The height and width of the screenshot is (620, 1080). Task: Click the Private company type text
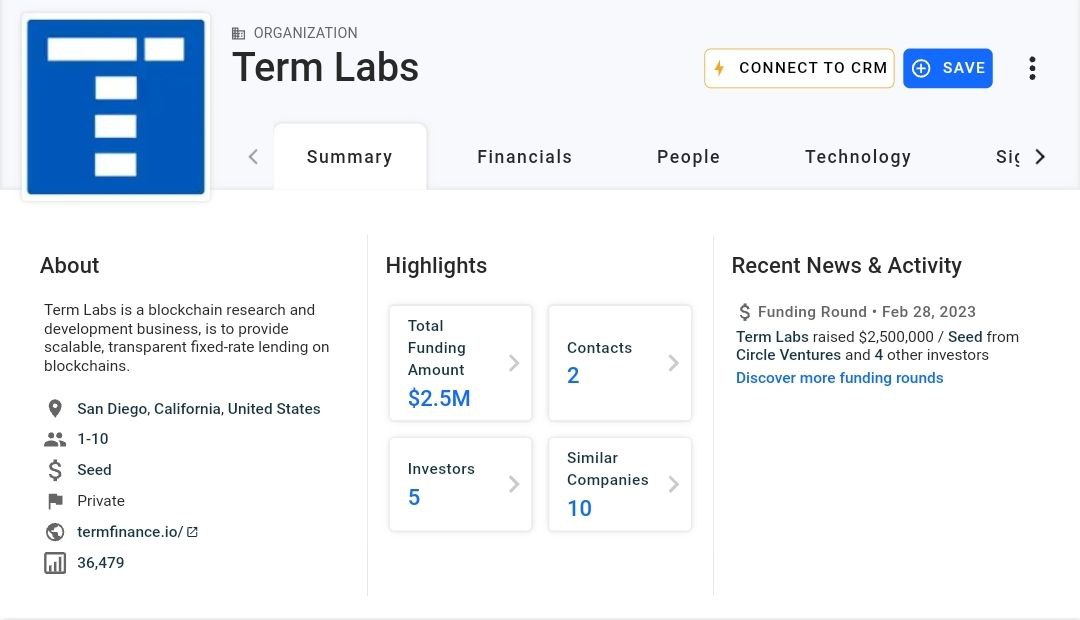point(101,501)
